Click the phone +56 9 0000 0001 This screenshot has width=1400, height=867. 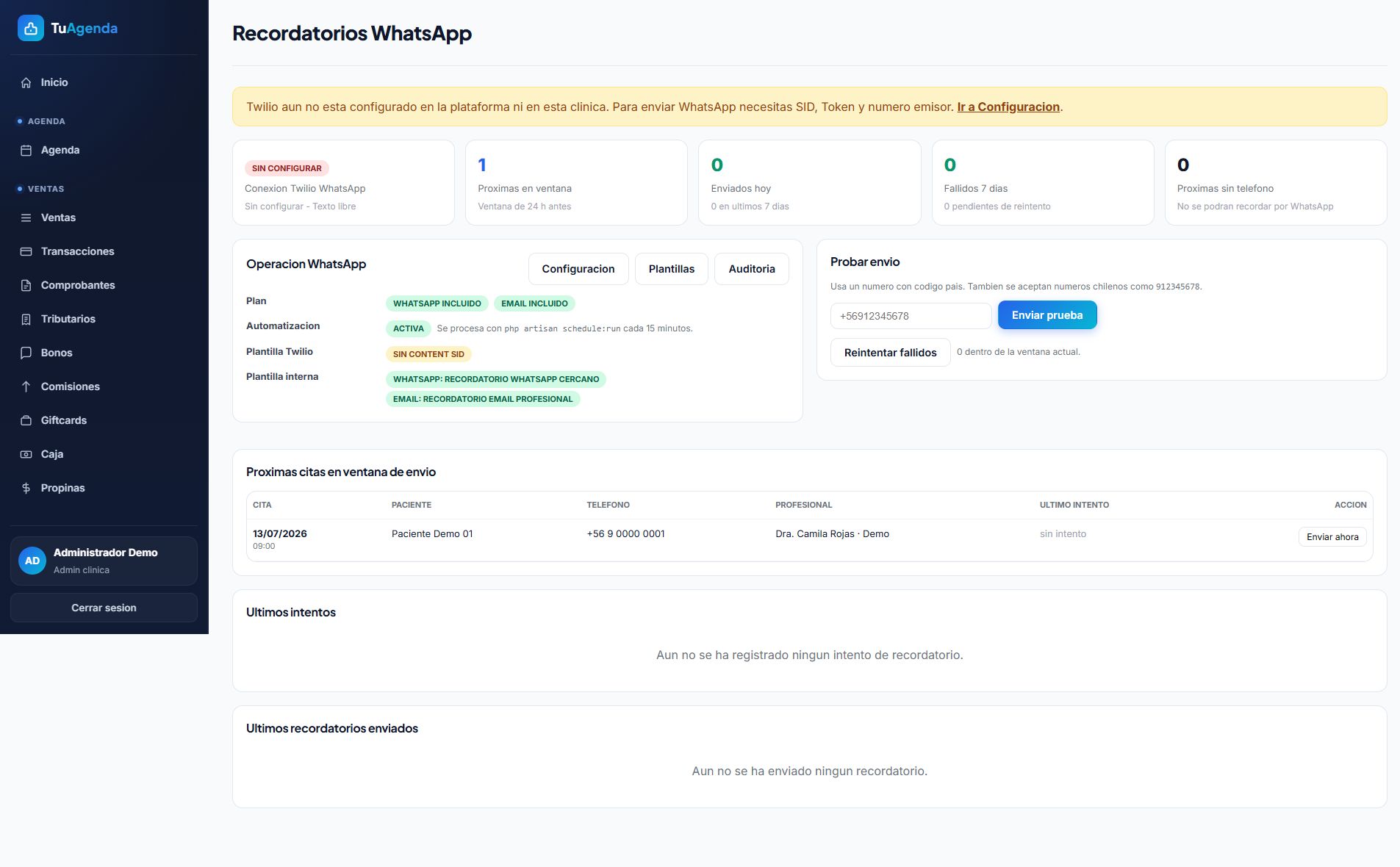[625, 533]
